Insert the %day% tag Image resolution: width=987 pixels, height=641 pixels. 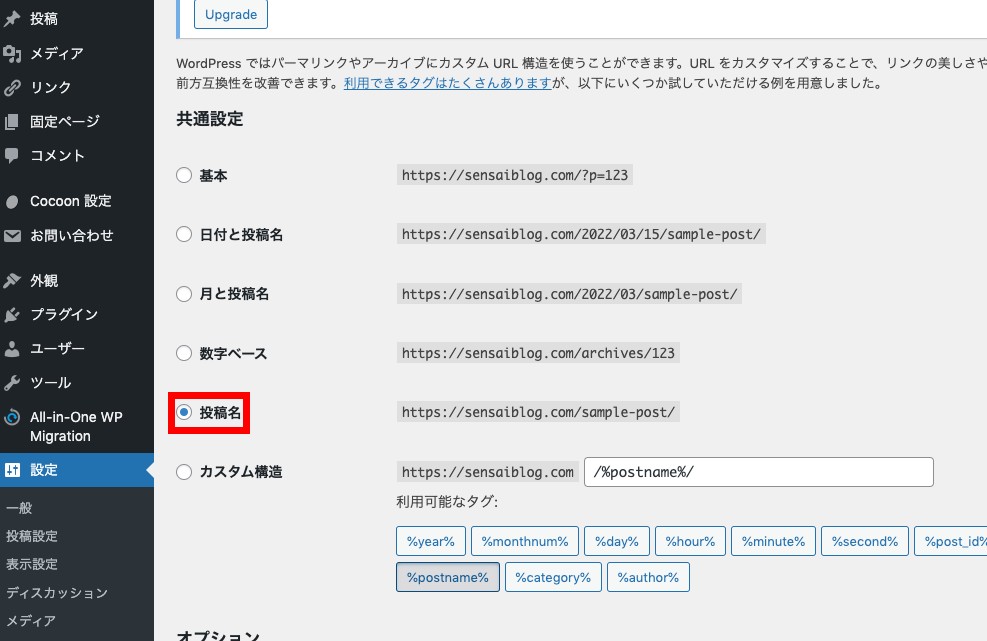coord(617,542)
